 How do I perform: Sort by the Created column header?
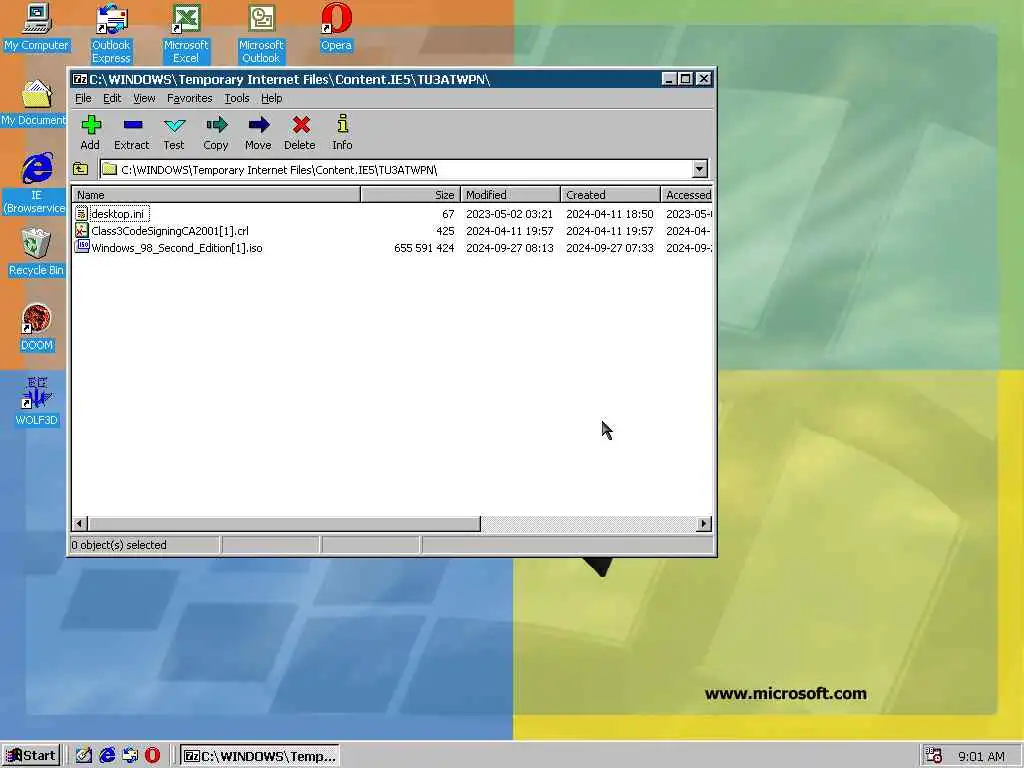coord(611,195)
